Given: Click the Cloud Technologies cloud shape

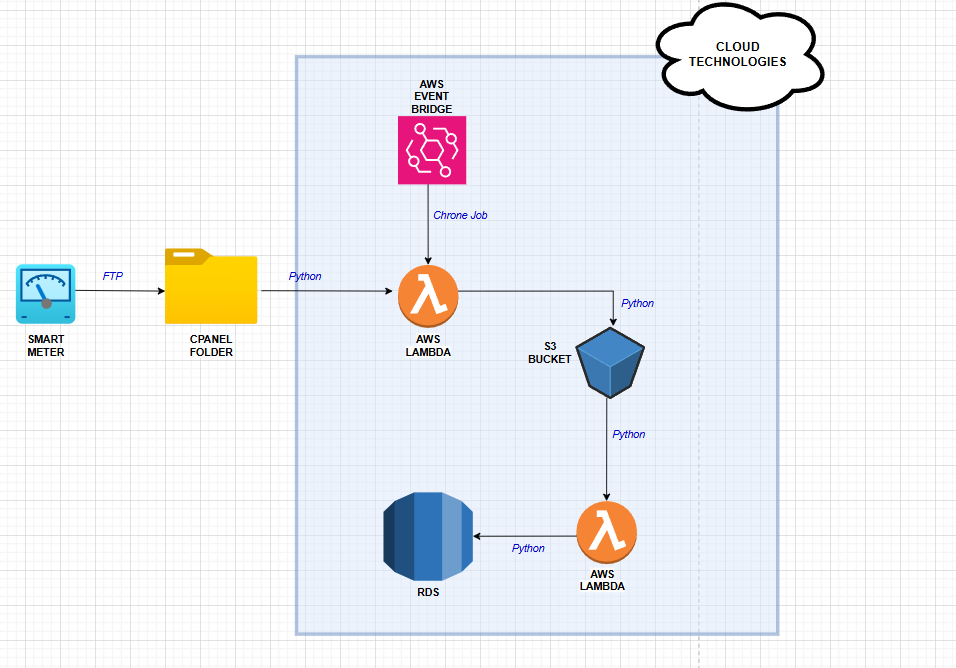Looking at the screenshot, I should (739, 53).
